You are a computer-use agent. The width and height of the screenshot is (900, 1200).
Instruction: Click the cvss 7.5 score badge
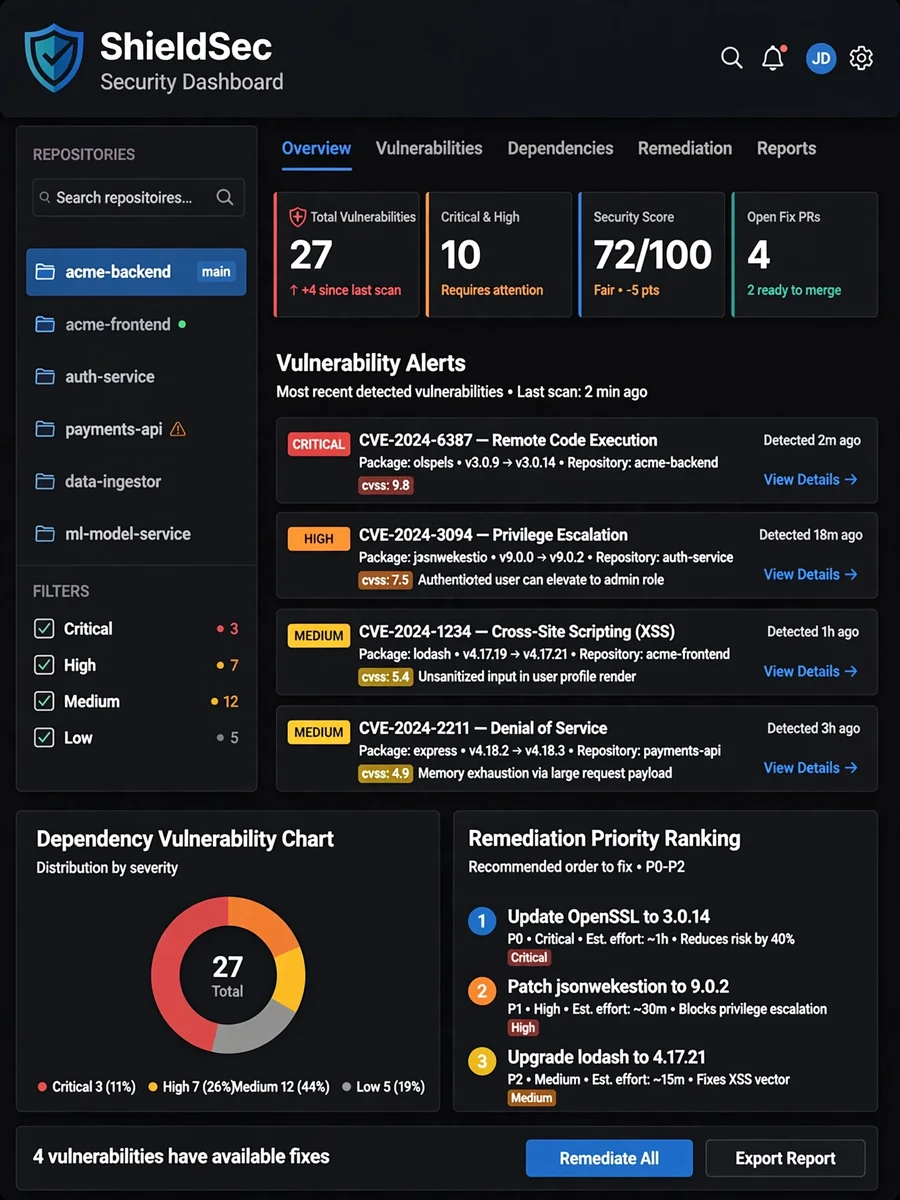pyautogui.click(x=385, y=580)
